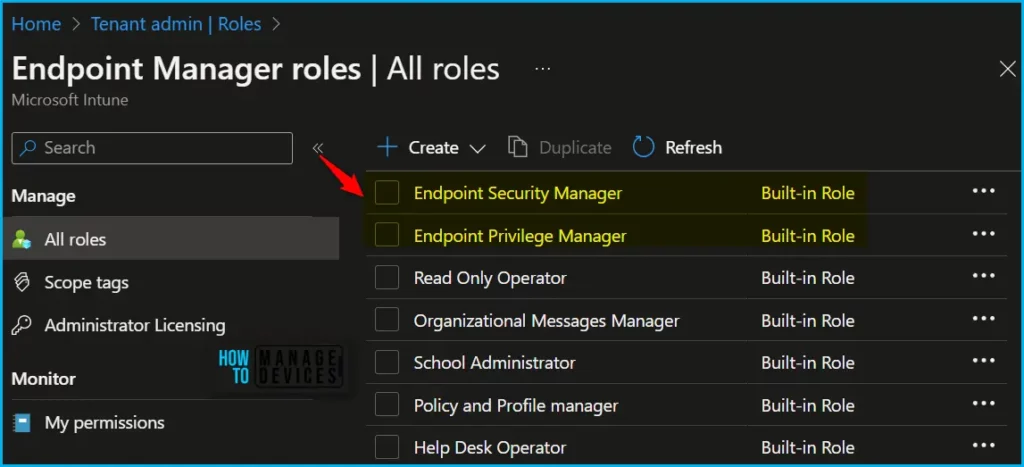Open the Policy and Profile manager role
The image size is (1024, 467).
click(516, 406)
